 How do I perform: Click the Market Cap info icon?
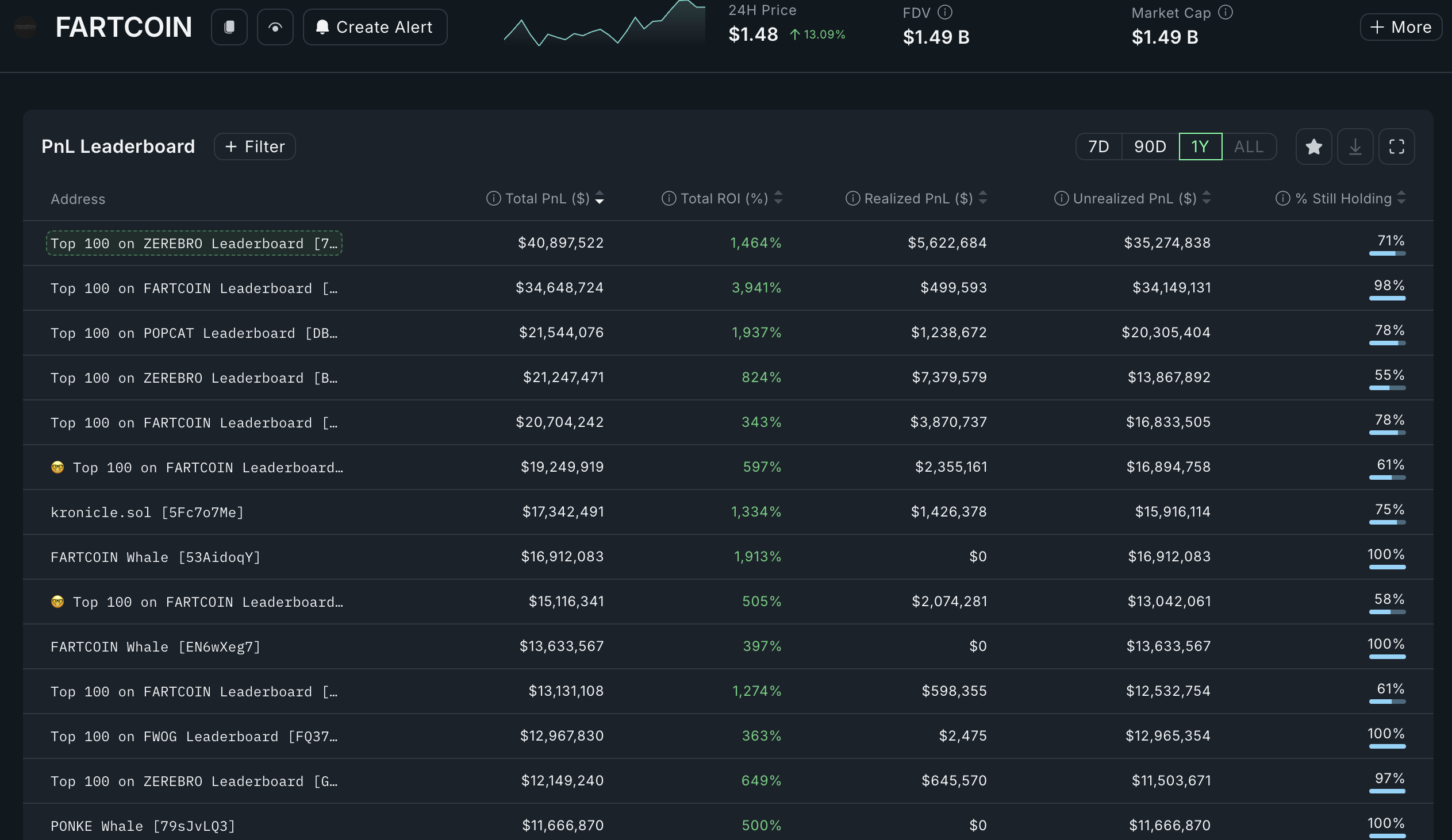[x=1226, y=12]
